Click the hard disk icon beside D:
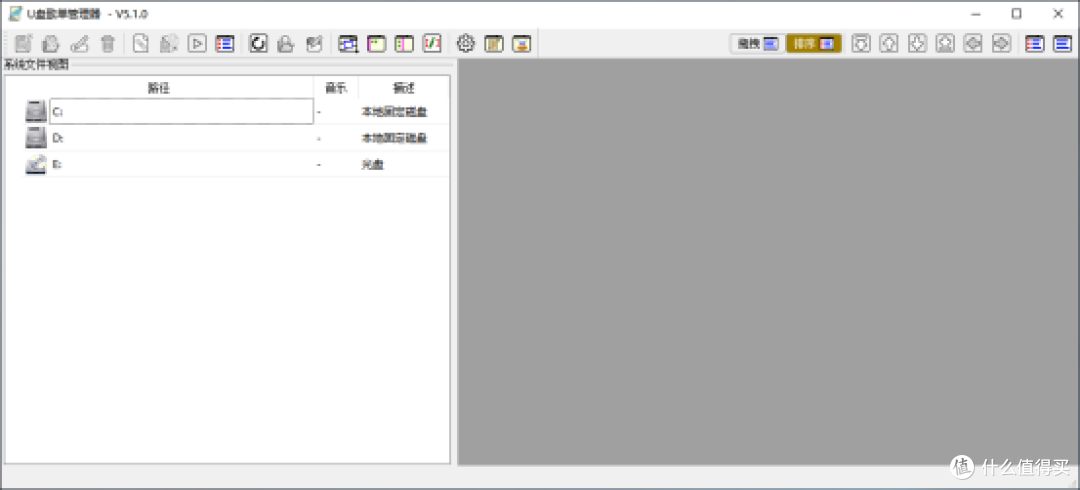The width and height of the screenshot is (1080, 490). [36, 138]
